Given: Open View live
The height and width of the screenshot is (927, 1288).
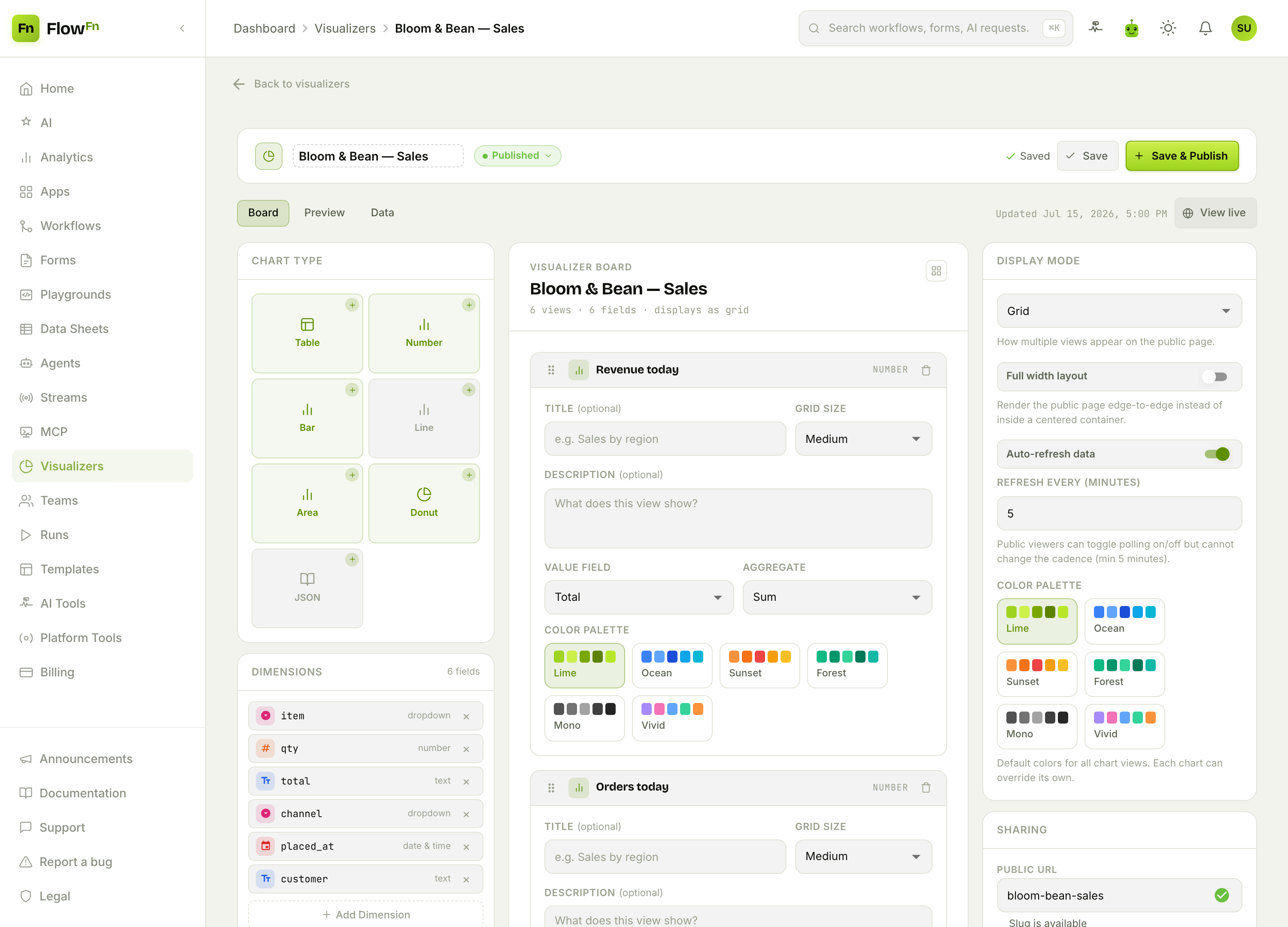Looking at the screenshot, I should [x=1215, y=213].
